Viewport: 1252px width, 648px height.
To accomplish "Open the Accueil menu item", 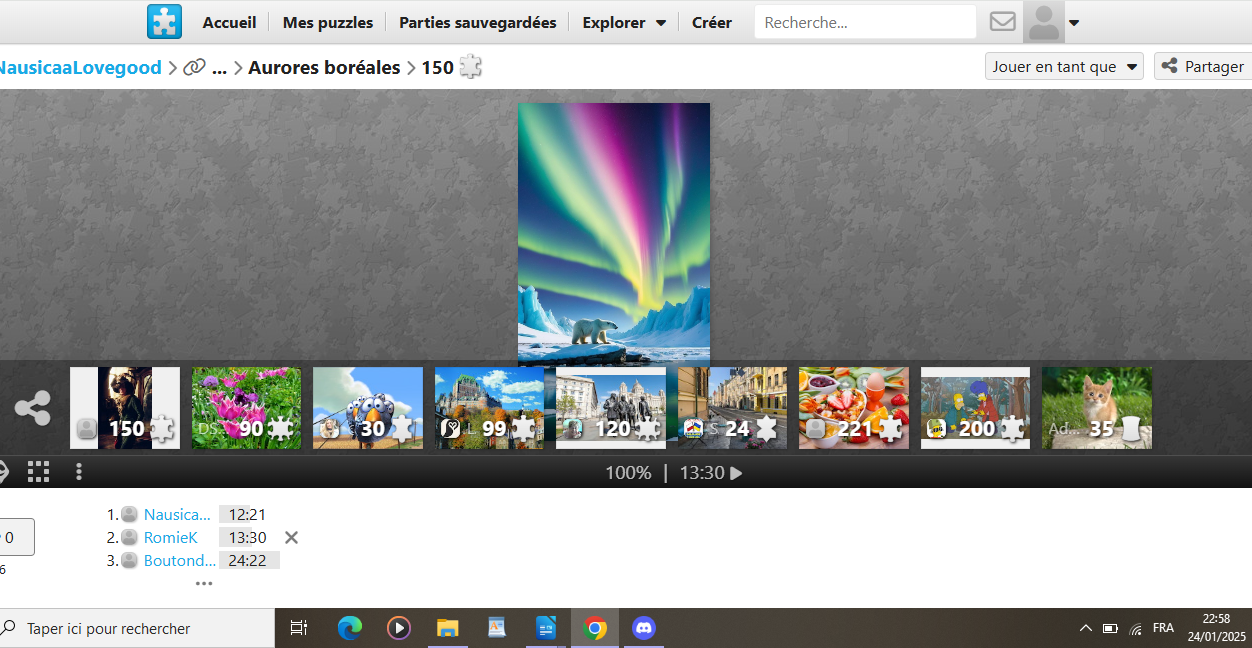I will [x=229, y=22].
